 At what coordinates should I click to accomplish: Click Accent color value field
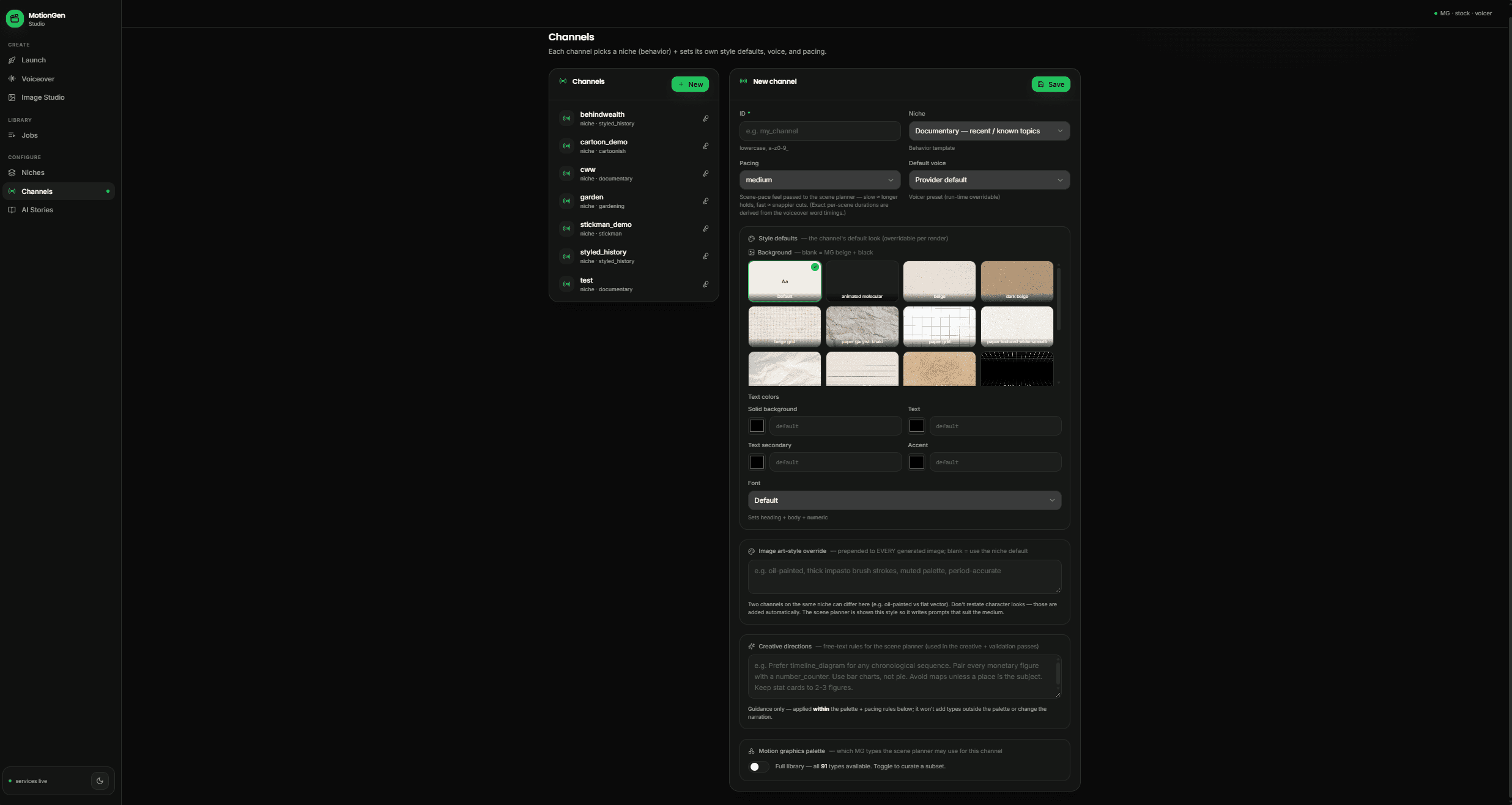coord(995,462)
